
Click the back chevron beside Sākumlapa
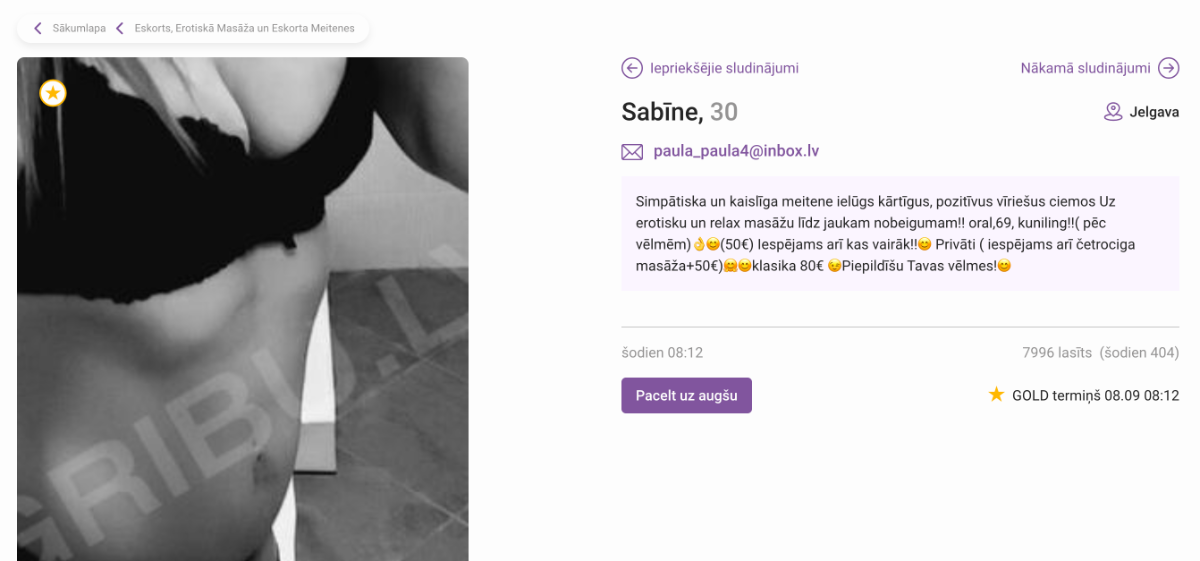coord(38,28)
